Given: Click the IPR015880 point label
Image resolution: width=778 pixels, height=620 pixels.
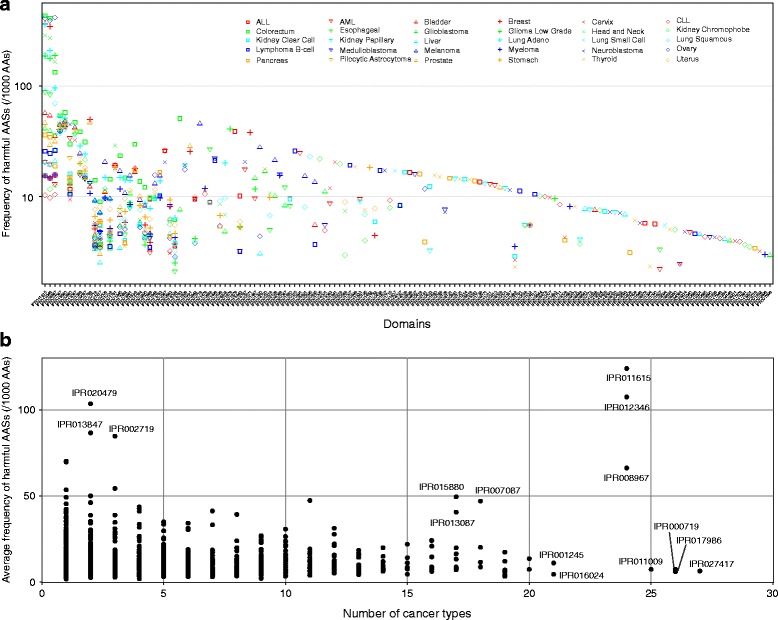Looking at the screenshot, I should click(442, 487).
